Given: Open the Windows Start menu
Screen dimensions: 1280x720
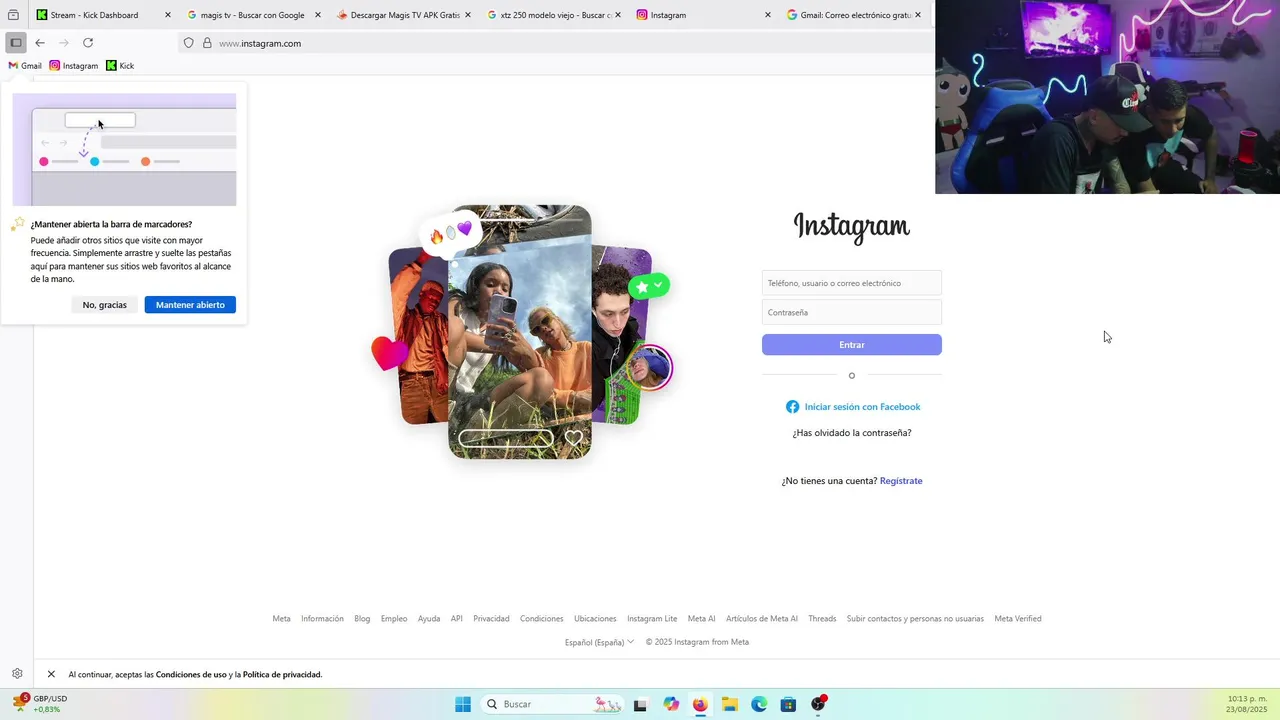Looking at the screenshot, I should [x=463, y=704].
